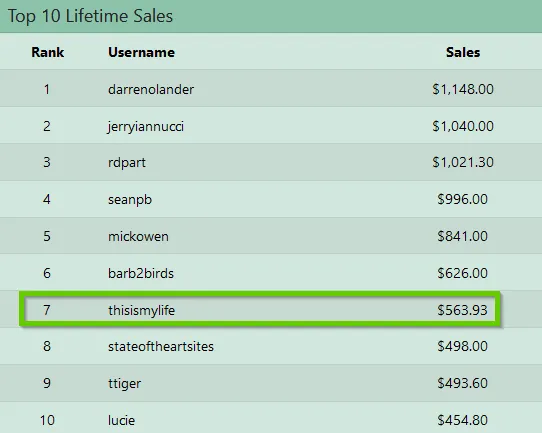Select the $454.80 sales amount
The width and height of the screenshot is (542, 433).
click(x=462, y=421)
